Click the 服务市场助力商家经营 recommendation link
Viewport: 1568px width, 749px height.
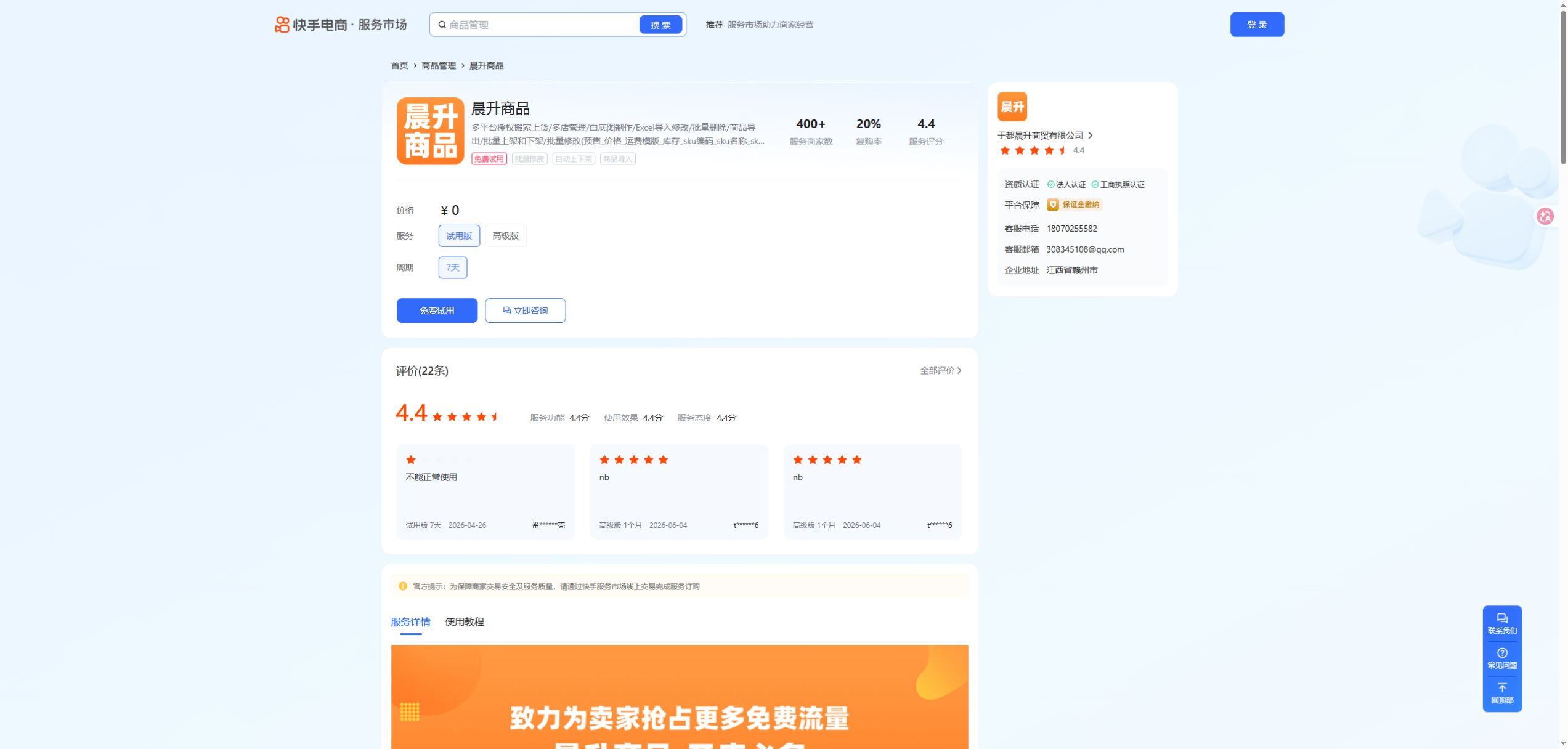point(770,25)
